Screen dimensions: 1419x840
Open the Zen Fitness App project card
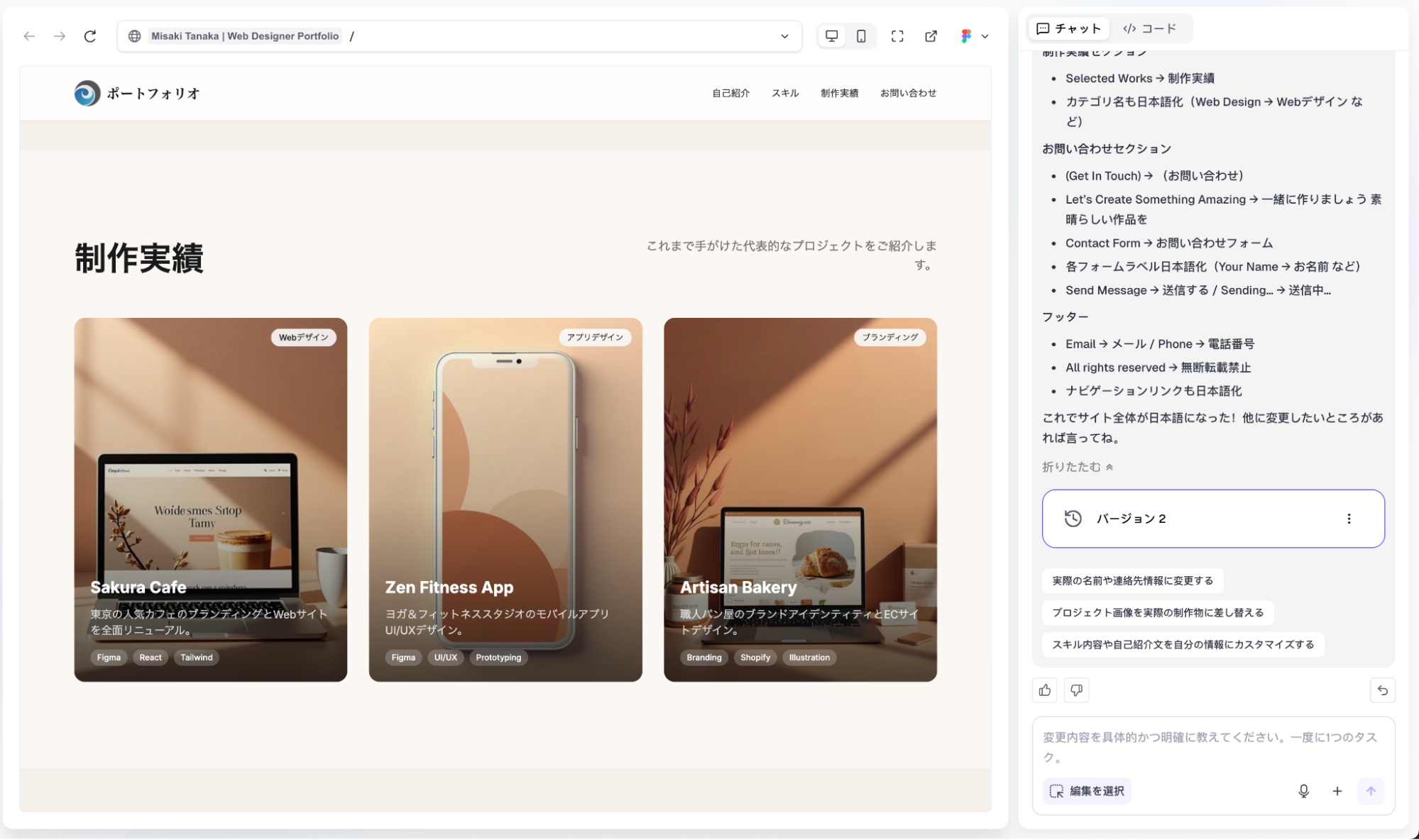click(505, 499)
